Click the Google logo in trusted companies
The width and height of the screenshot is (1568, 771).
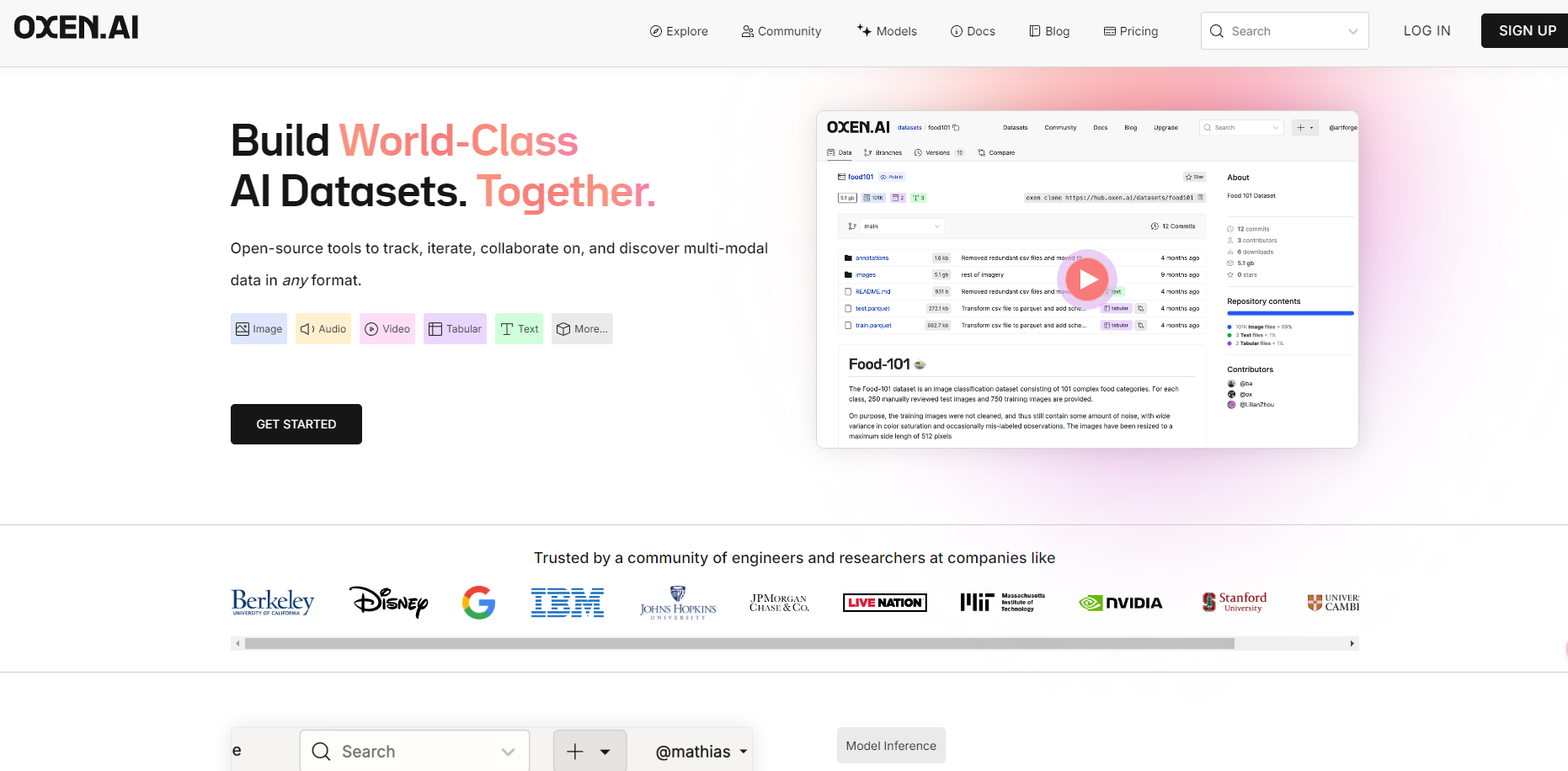tap(478, 603)
